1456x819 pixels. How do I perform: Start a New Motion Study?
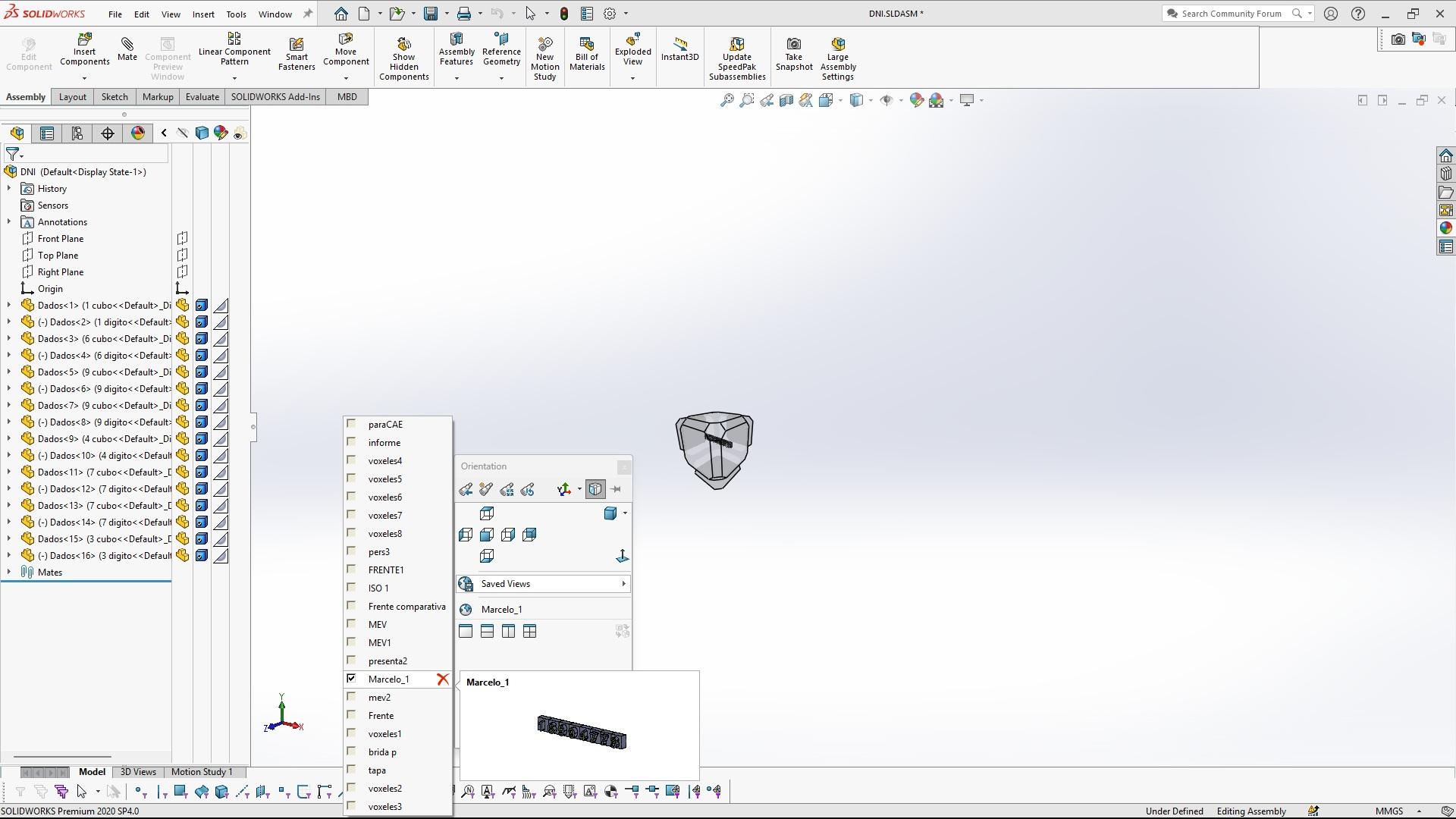tap(544, 58)
